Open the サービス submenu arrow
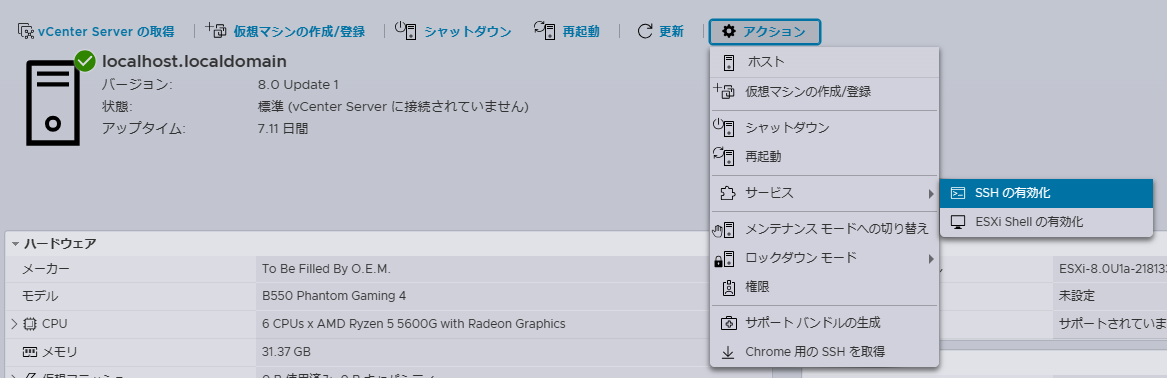This screenshot has height=378, width=1167. coord(930,193)
